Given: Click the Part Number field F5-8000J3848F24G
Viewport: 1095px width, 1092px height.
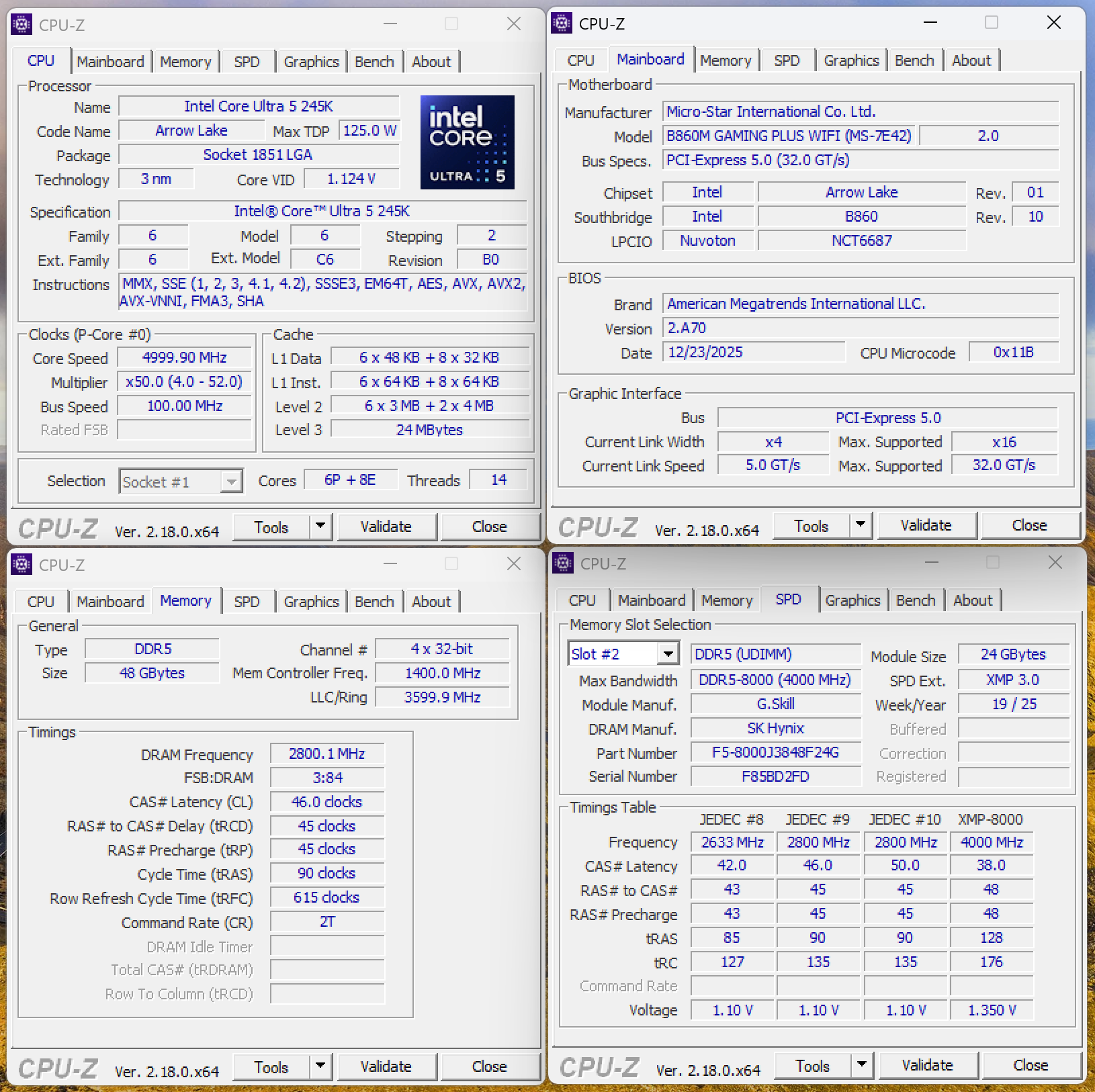Looking at the screenshot, I should 775,752.
